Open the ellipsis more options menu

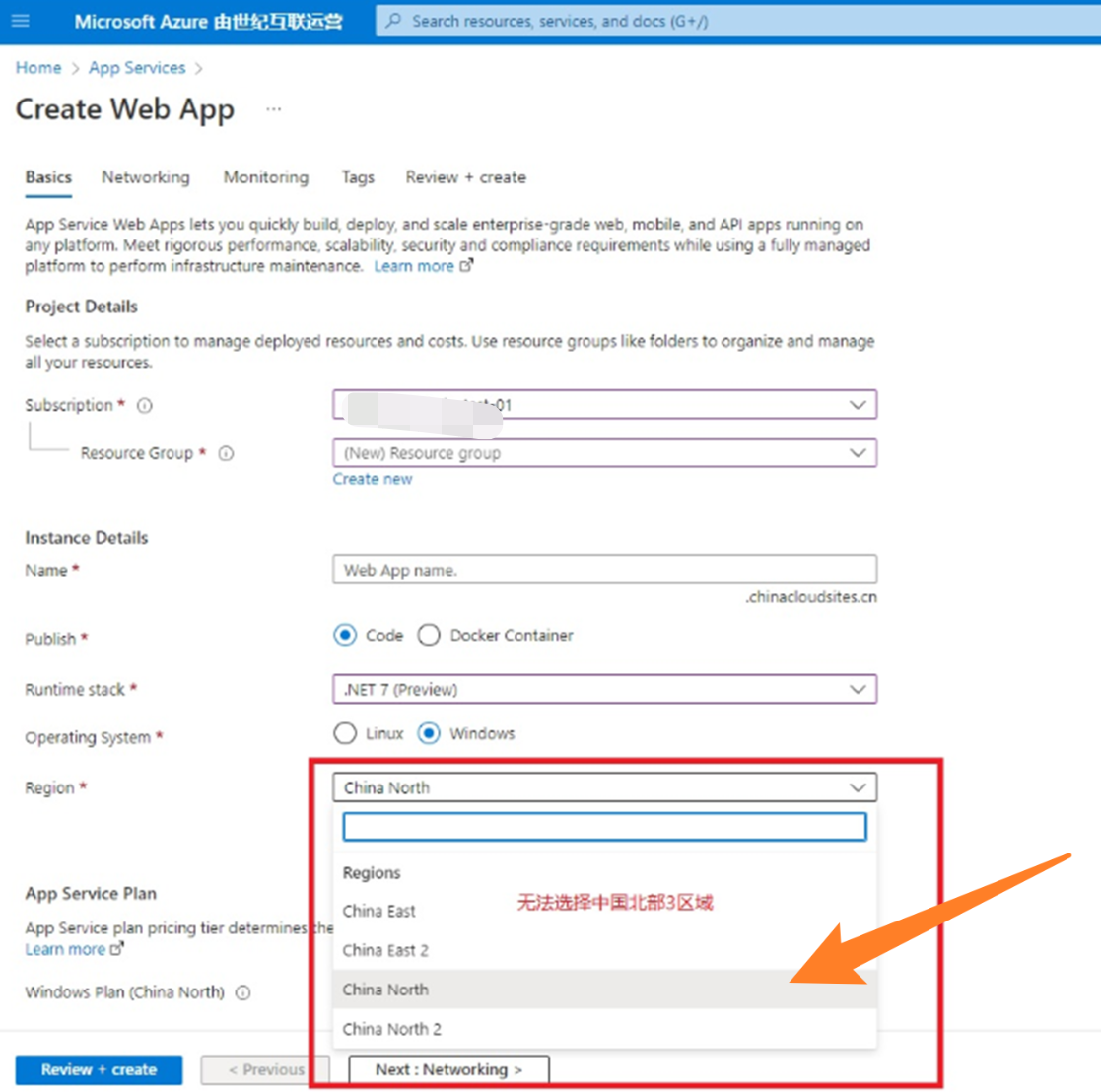pyautogui.click(x=273, y=109)
